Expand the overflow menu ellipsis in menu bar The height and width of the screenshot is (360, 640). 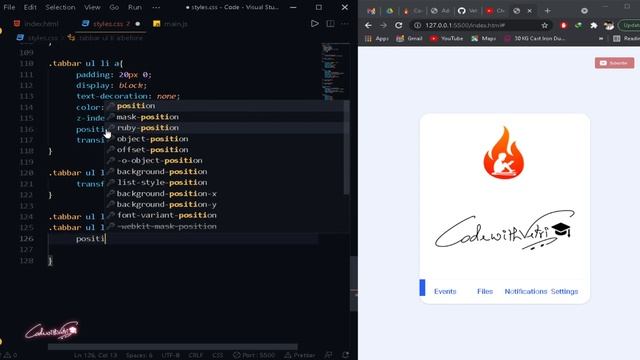coord(156,7)
